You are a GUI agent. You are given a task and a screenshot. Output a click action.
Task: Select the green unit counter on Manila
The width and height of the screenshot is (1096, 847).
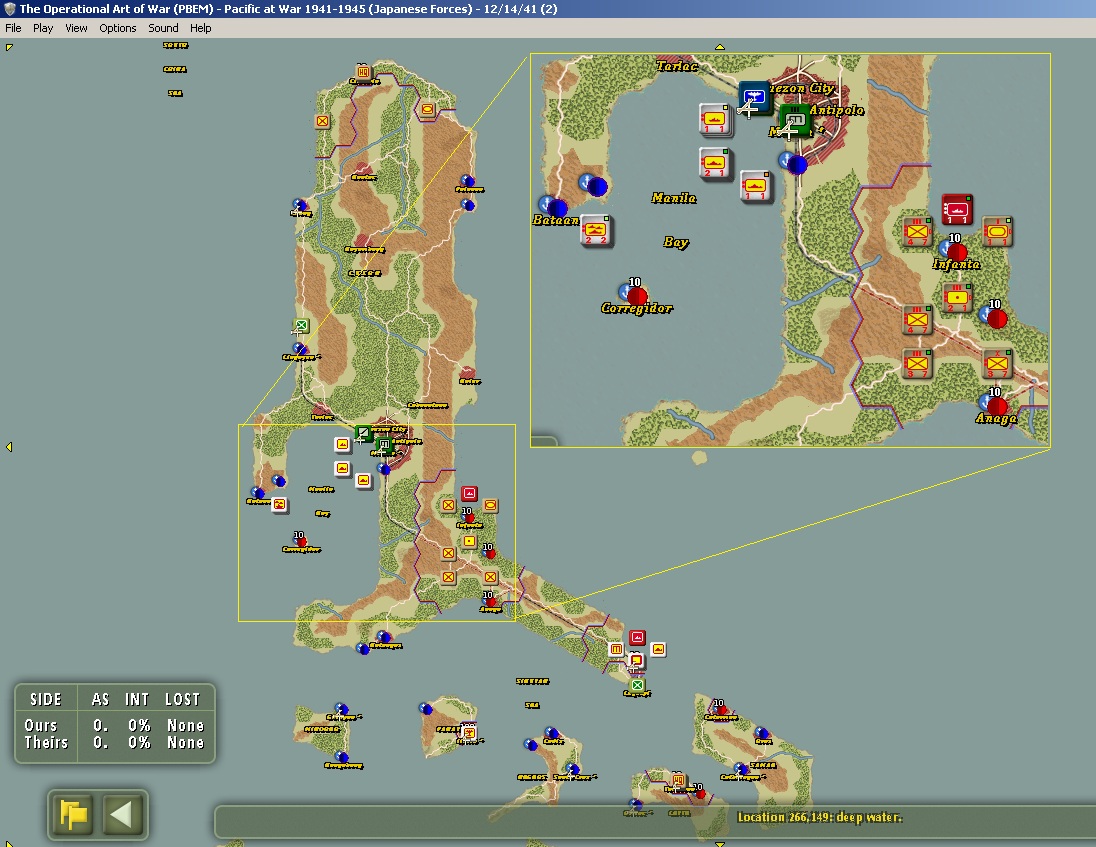[x=795, y=120]
